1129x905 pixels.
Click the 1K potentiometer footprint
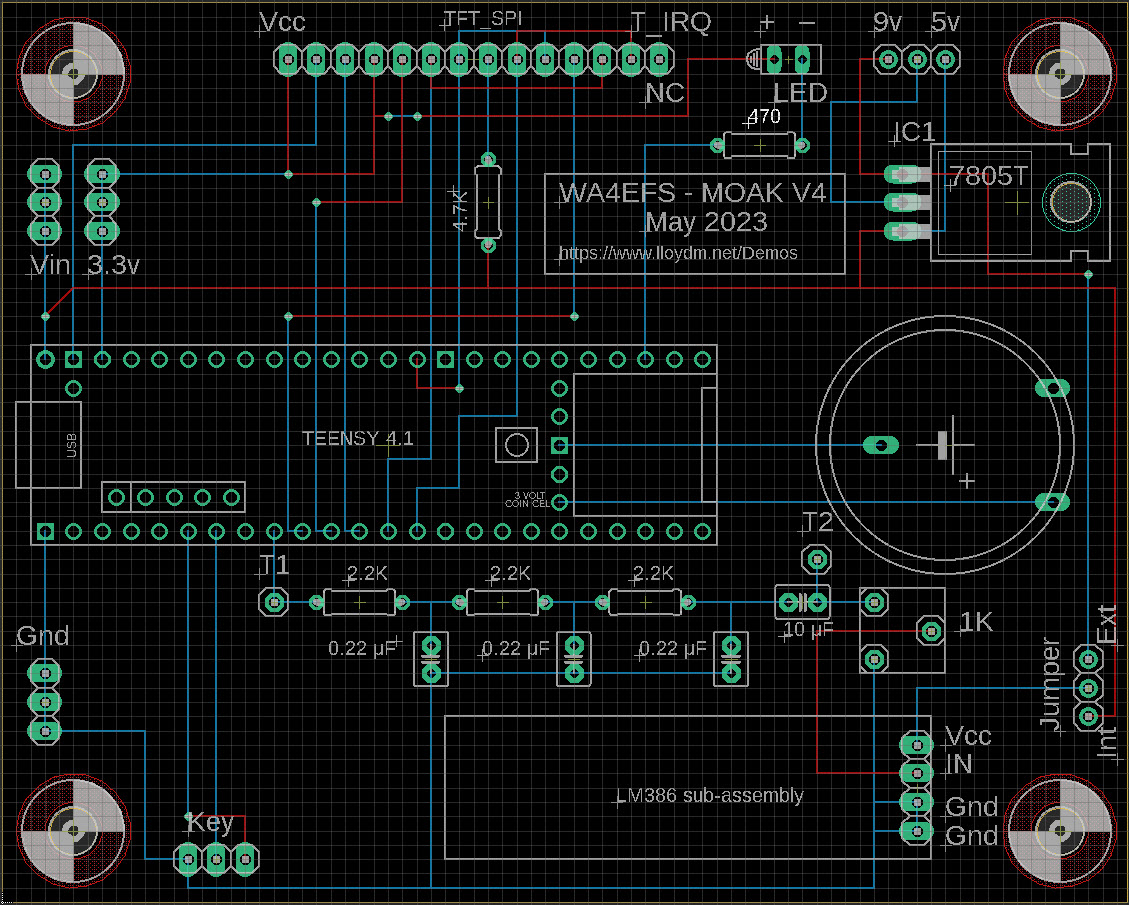tap(902, 630)
